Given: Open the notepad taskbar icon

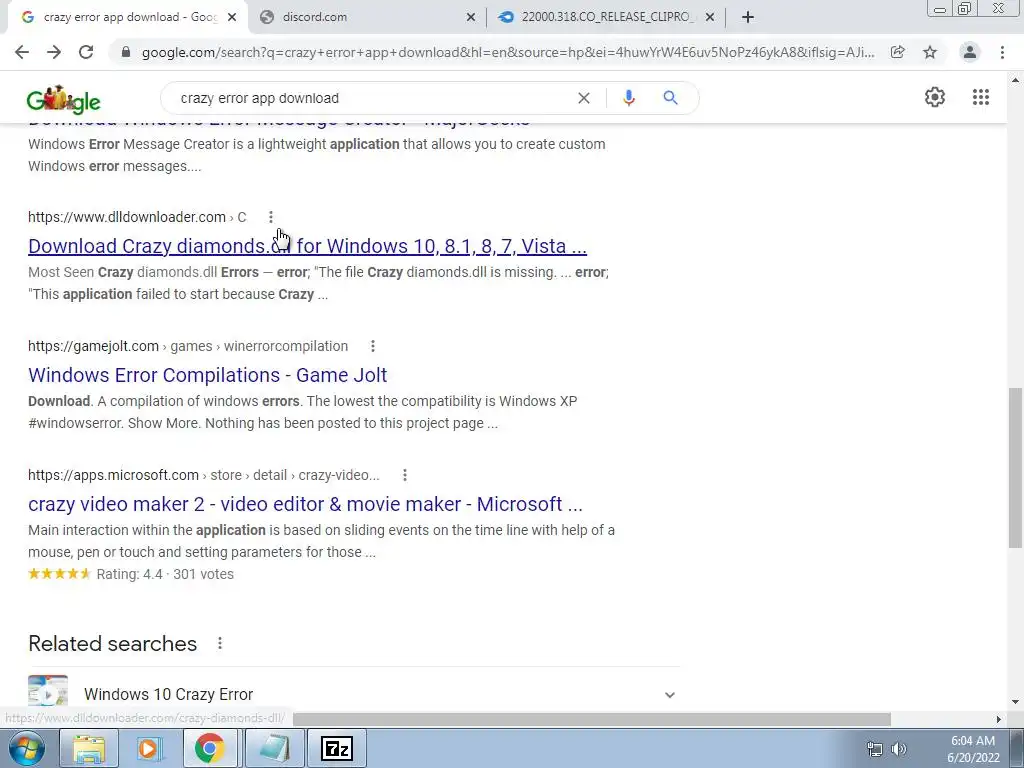Looking at the screenshot, I should (274, 748).
